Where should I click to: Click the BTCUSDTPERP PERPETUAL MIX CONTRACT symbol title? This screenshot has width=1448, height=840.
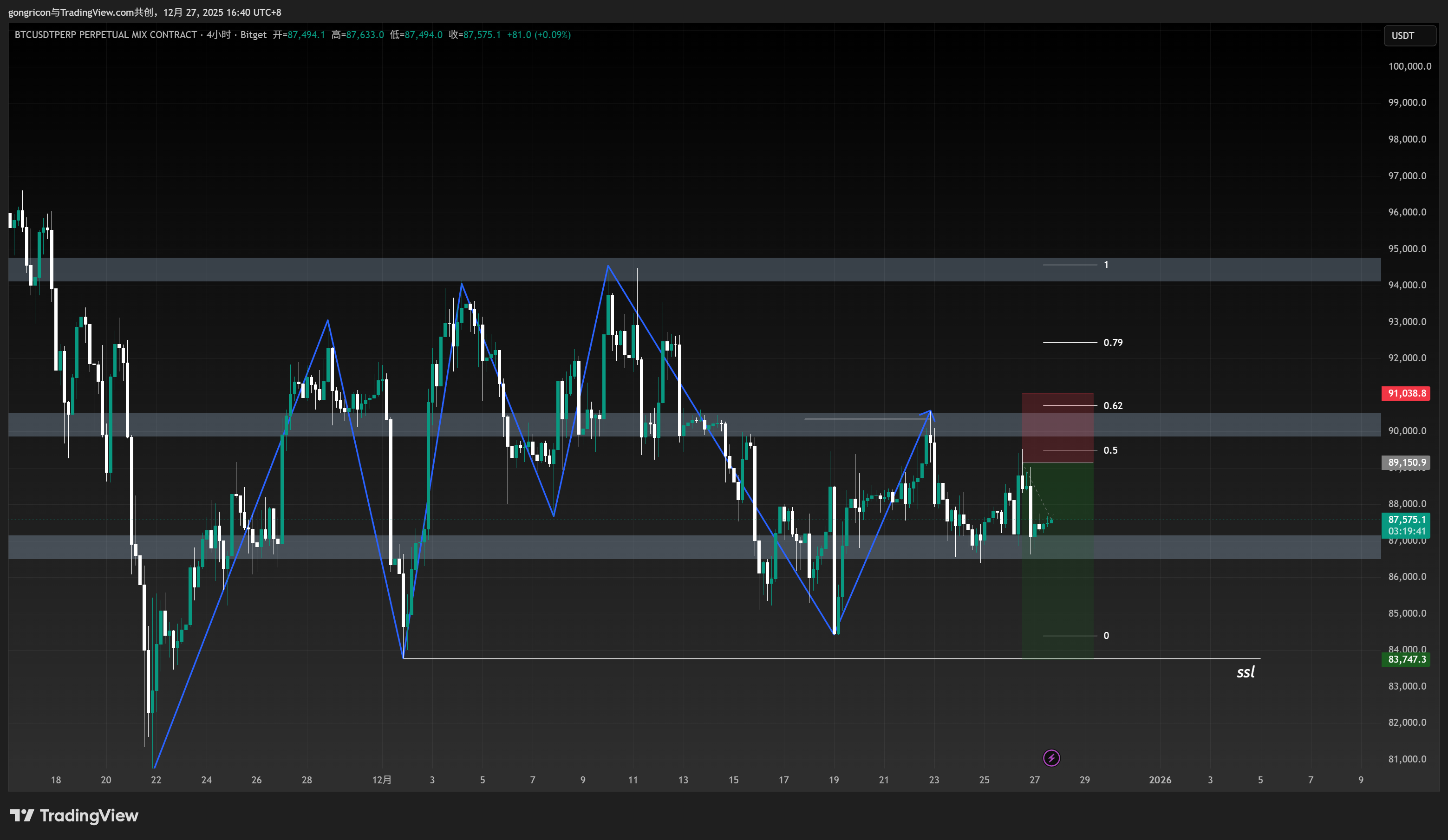pyautogui.click(x=106, y=35)
